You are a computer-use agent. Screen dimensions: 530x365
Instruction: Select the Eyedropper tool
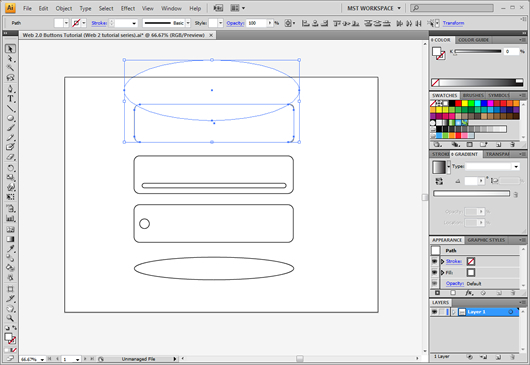(10, 249)
